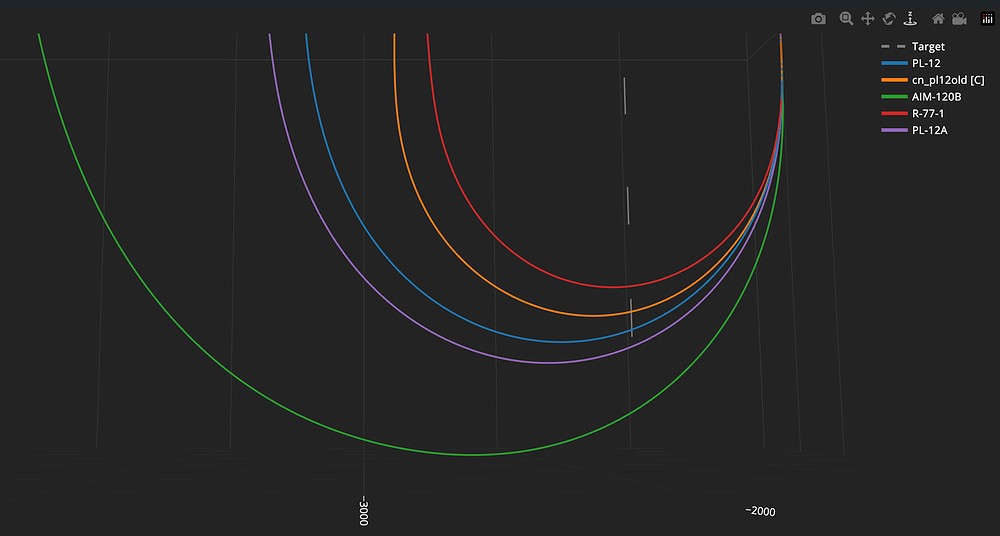Select the Zoom tool in modebar
The width and height of the screenshot is (1000, 536).
[846, 19]
